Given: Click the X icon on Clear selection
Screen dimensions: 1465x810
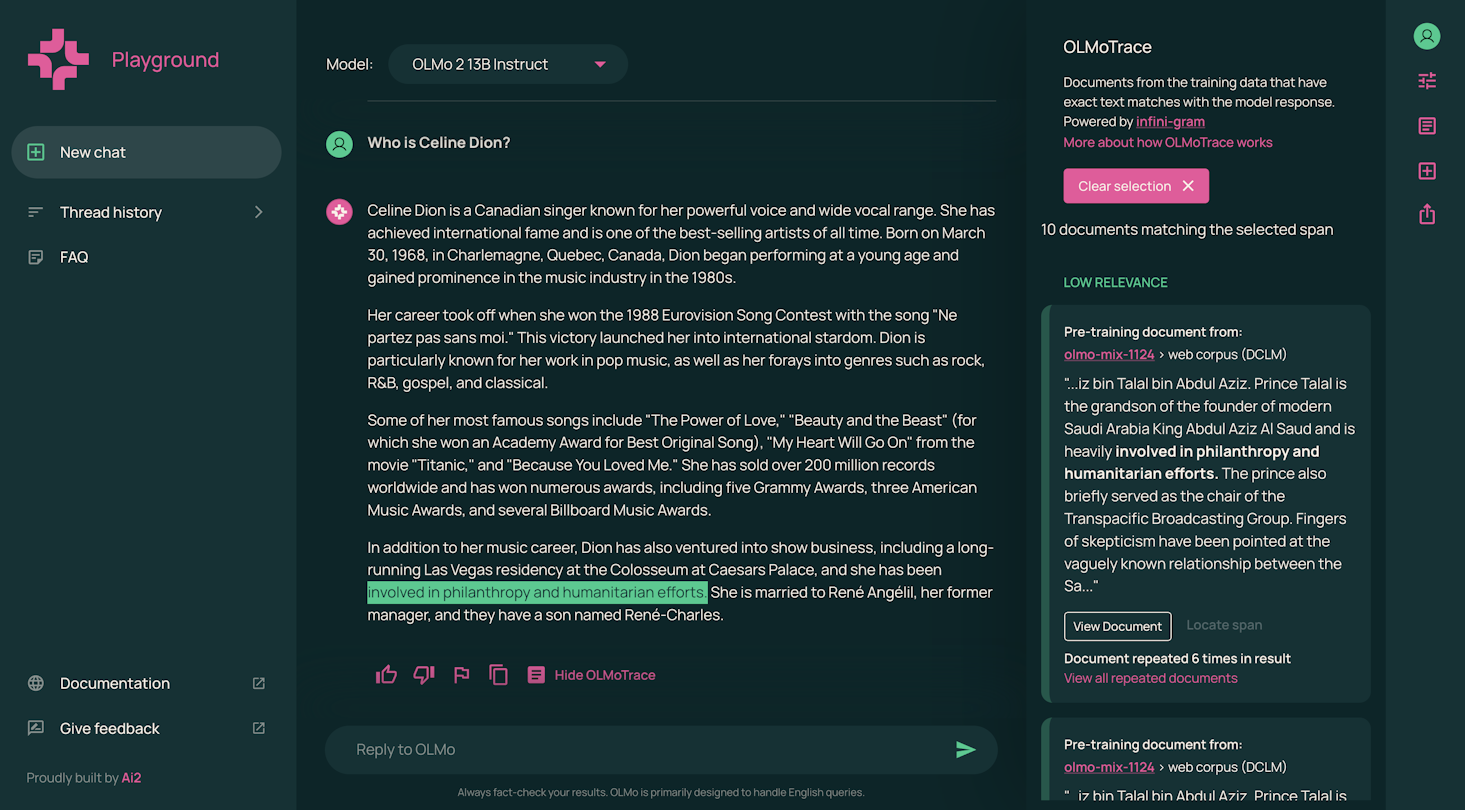Looking at the screenshot, I should pyautogui.click(x=1188, y=186).
